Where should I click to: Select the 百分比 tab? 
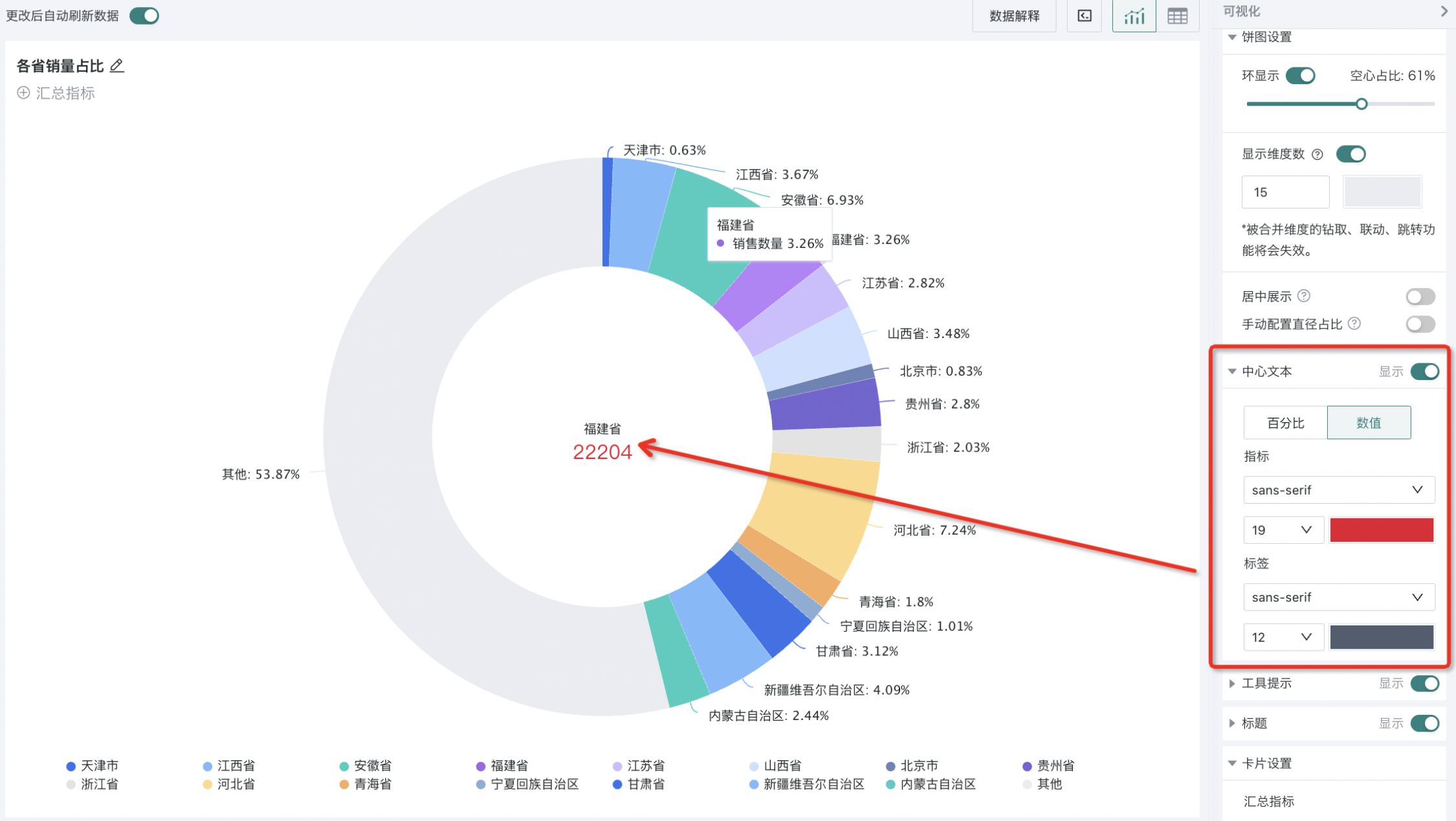1285,423
